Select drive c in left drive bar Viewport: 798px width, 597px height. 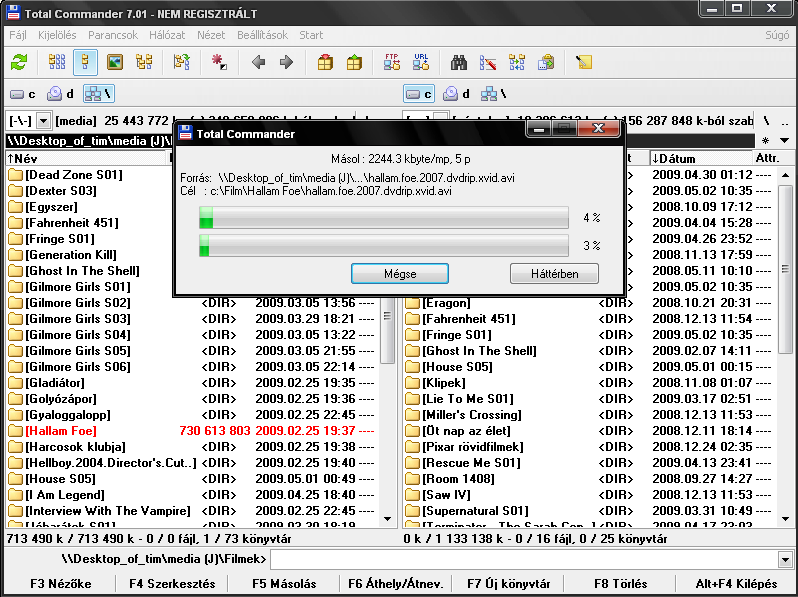23,94
